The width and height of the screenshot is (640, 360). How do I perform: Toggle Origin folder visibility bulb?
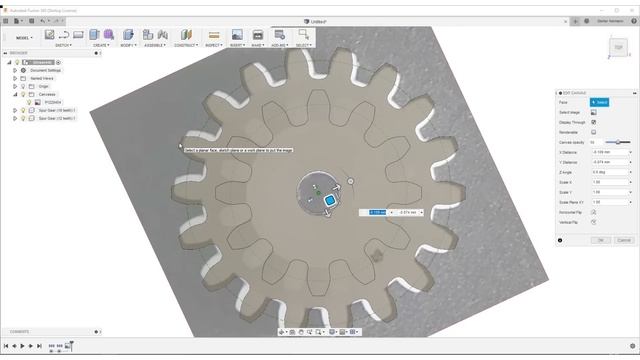pos(23,86)
